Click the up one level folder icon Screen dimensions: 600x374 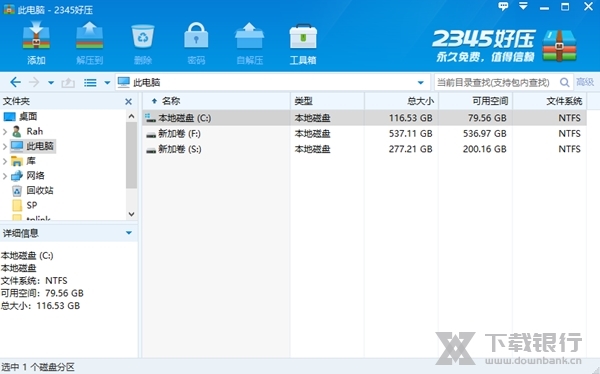click(x=68, y=82)
